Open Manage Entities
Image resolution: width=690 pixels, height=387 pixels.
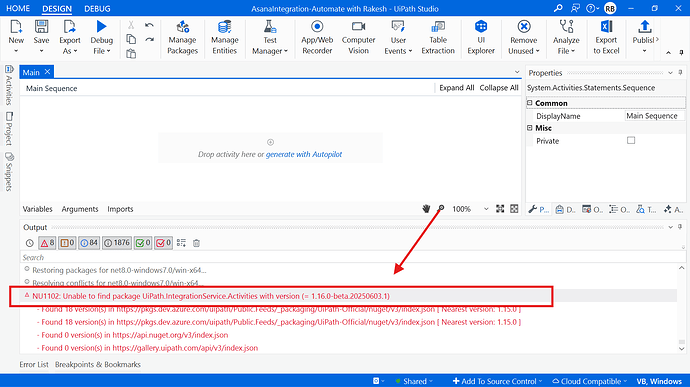[x=224, y=38]
